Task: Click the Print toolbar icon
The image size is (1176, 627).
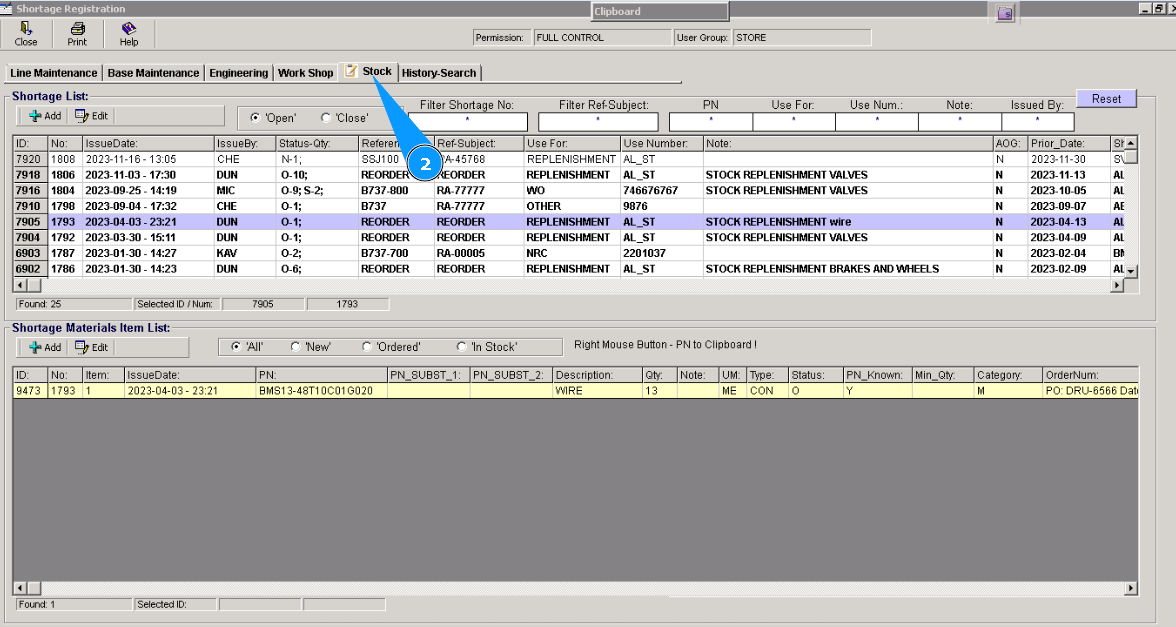Action: click(77, 34)
